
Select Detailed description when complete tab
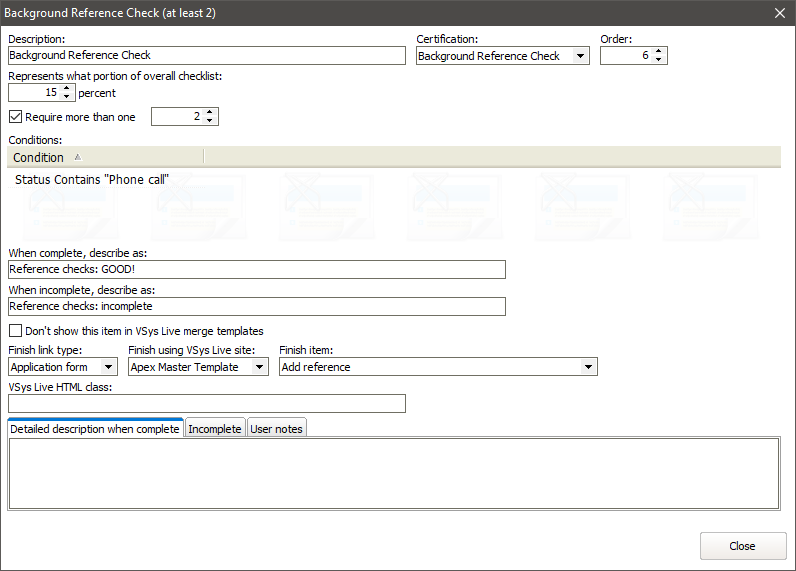point(95,429)
